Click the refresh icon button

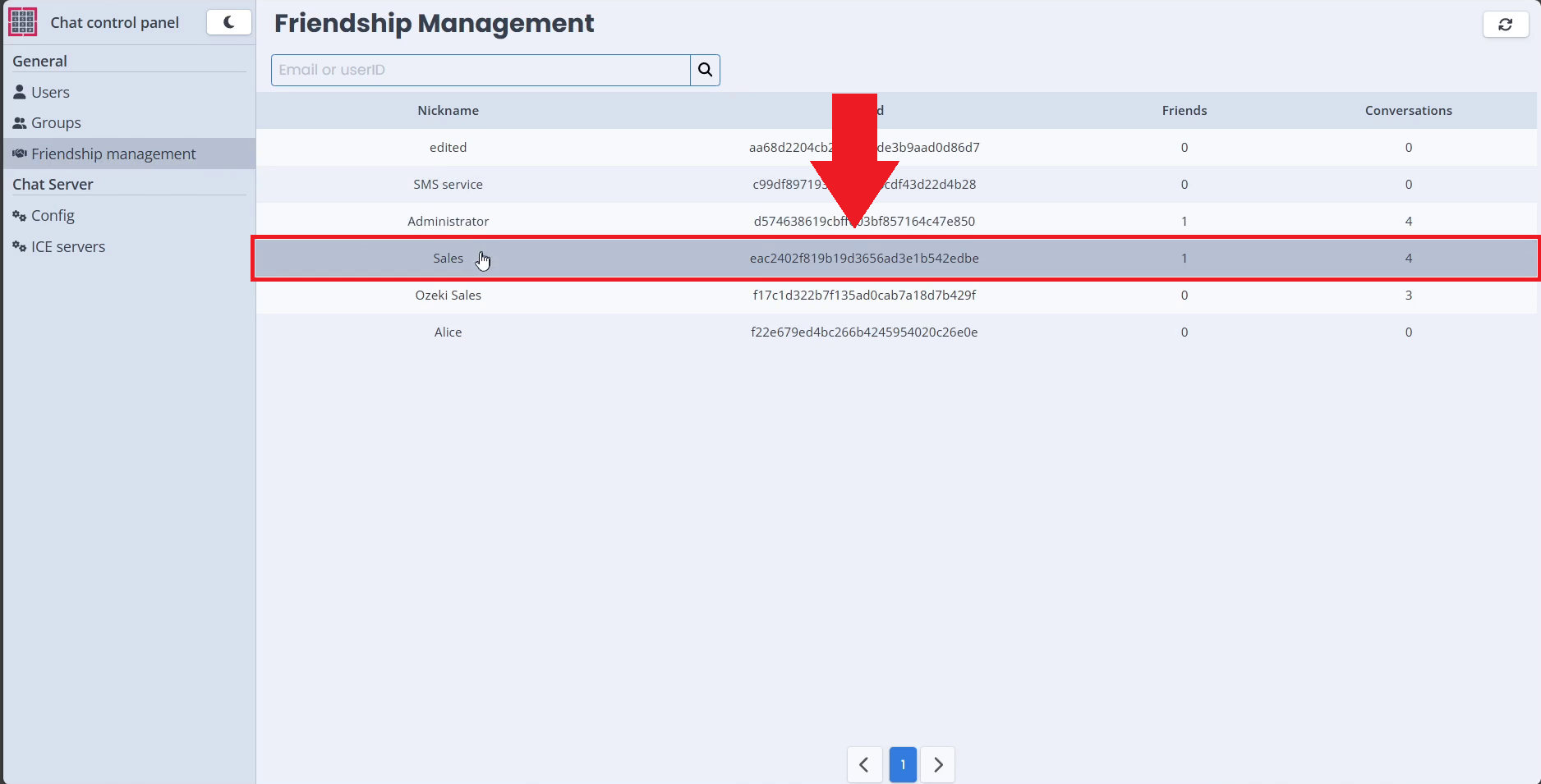pyautogui.click(x=1505, y=25)
